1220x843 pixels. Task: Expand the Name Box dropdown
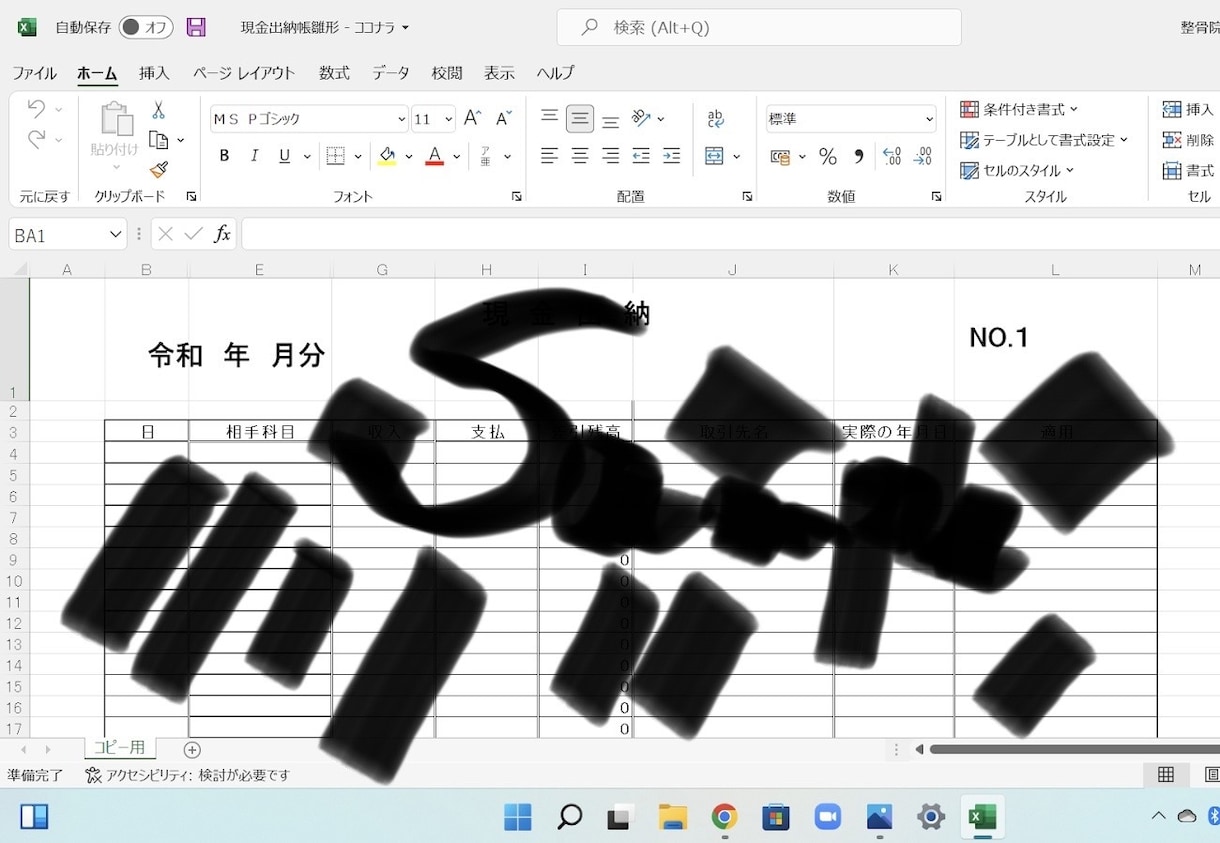116,235
